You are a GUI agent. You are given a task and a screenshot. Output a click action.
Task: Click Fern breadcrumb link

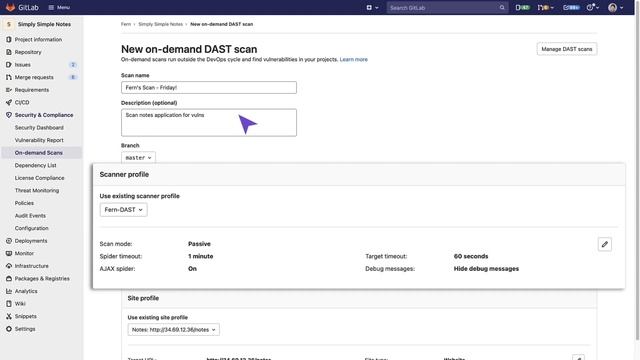point(126,24)
